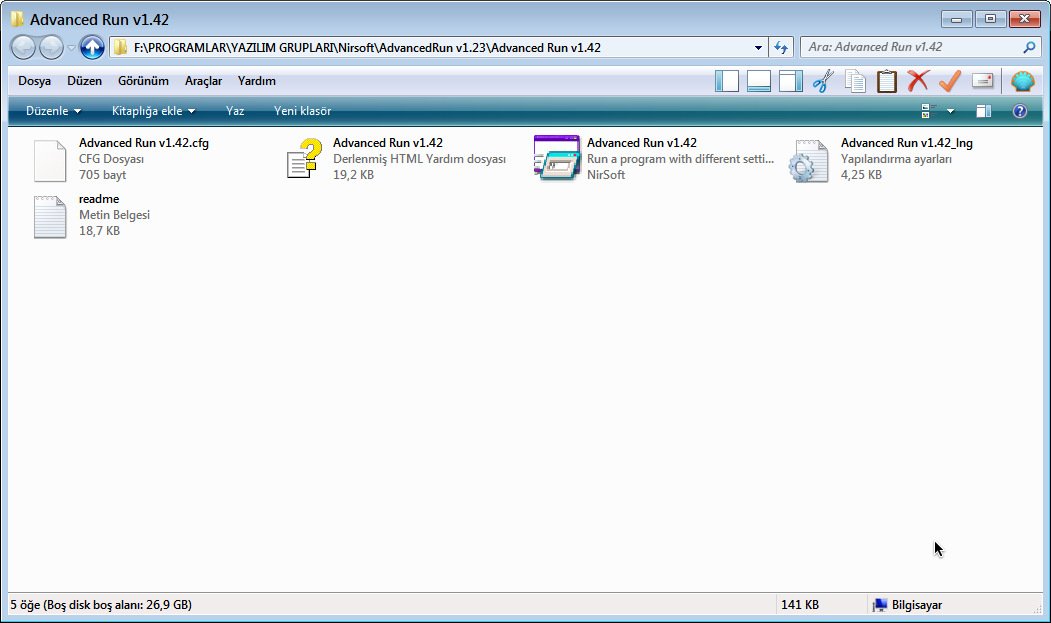Image resolution: width=1051 pixels, height=623 pixels.
Task: Click the clipboard Paste icon
Action: point(887,81)
